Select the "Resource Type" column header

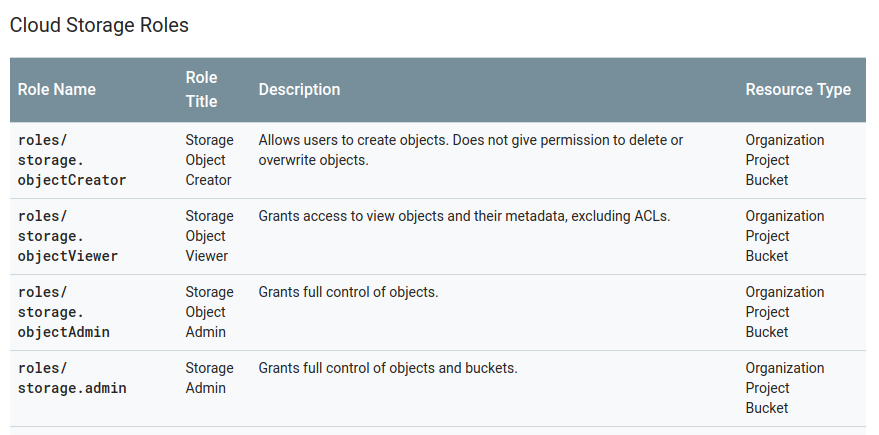pos(798,89)
